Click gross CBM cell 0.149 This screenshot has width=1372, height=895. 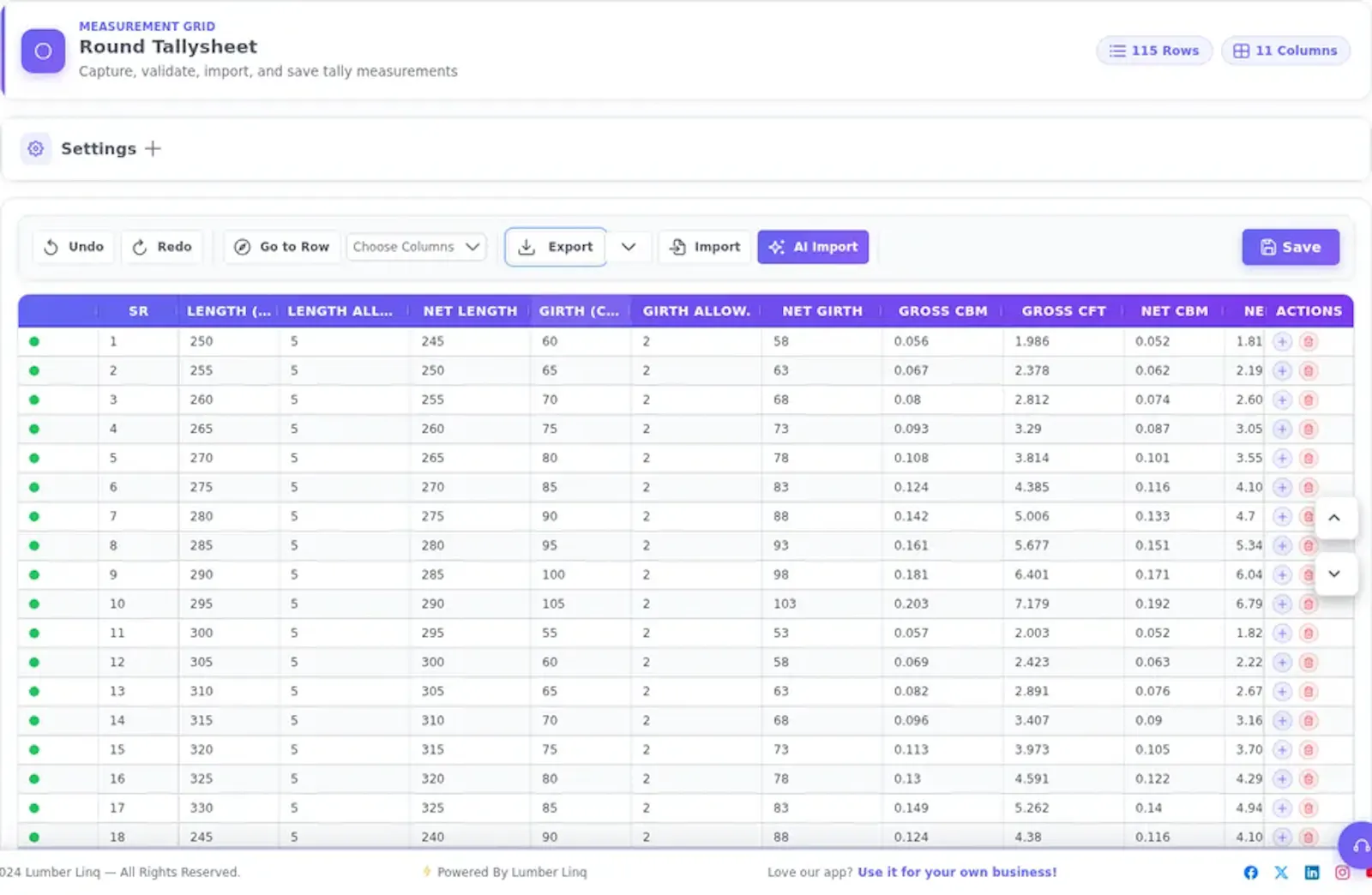pyautogui.click(x=942, y=808)
